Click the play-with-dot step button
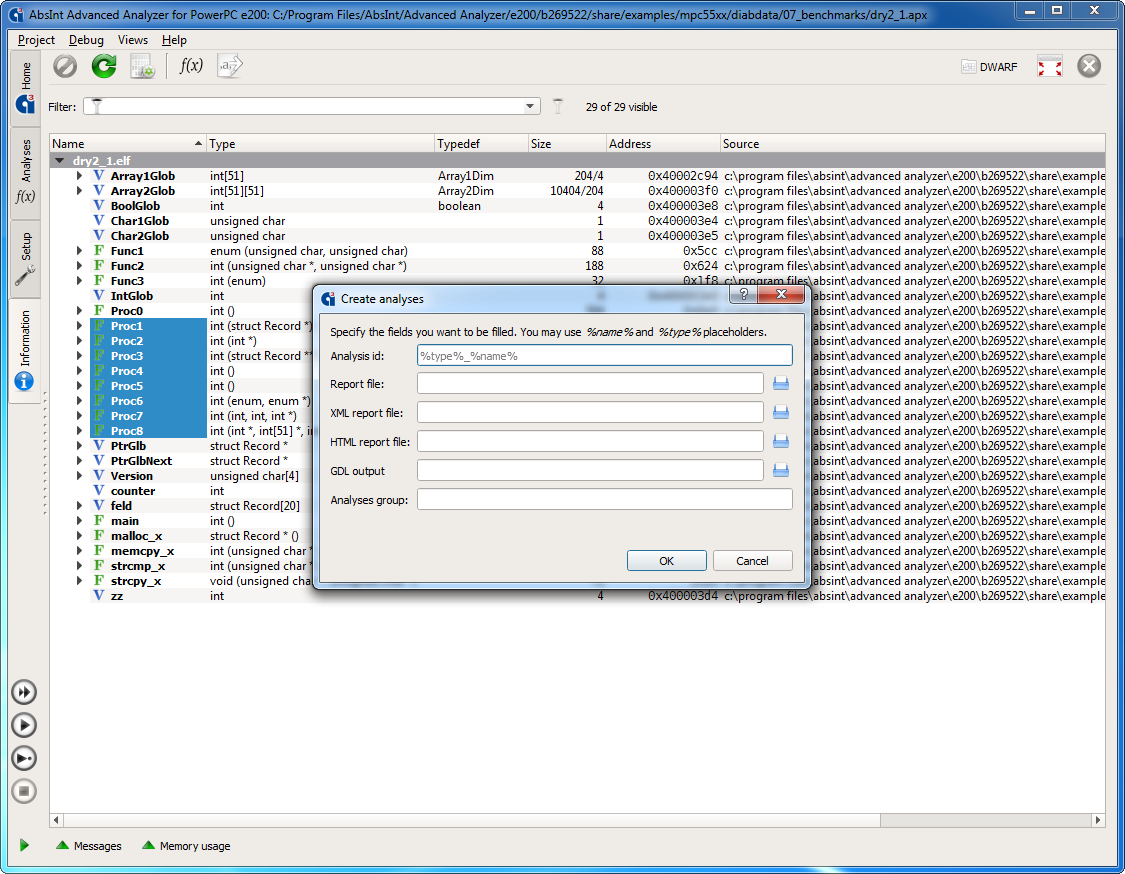This screenshot has height=874, width=1125. [24, 758]
